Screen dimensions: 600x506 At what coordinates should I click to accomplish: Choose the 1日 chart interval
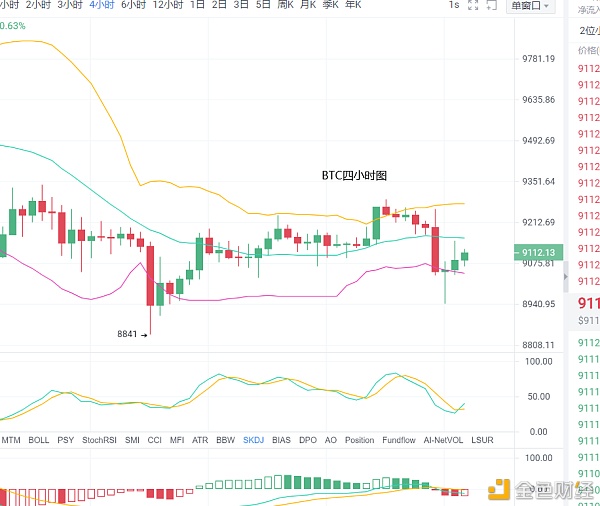click(x=197, y=5)
